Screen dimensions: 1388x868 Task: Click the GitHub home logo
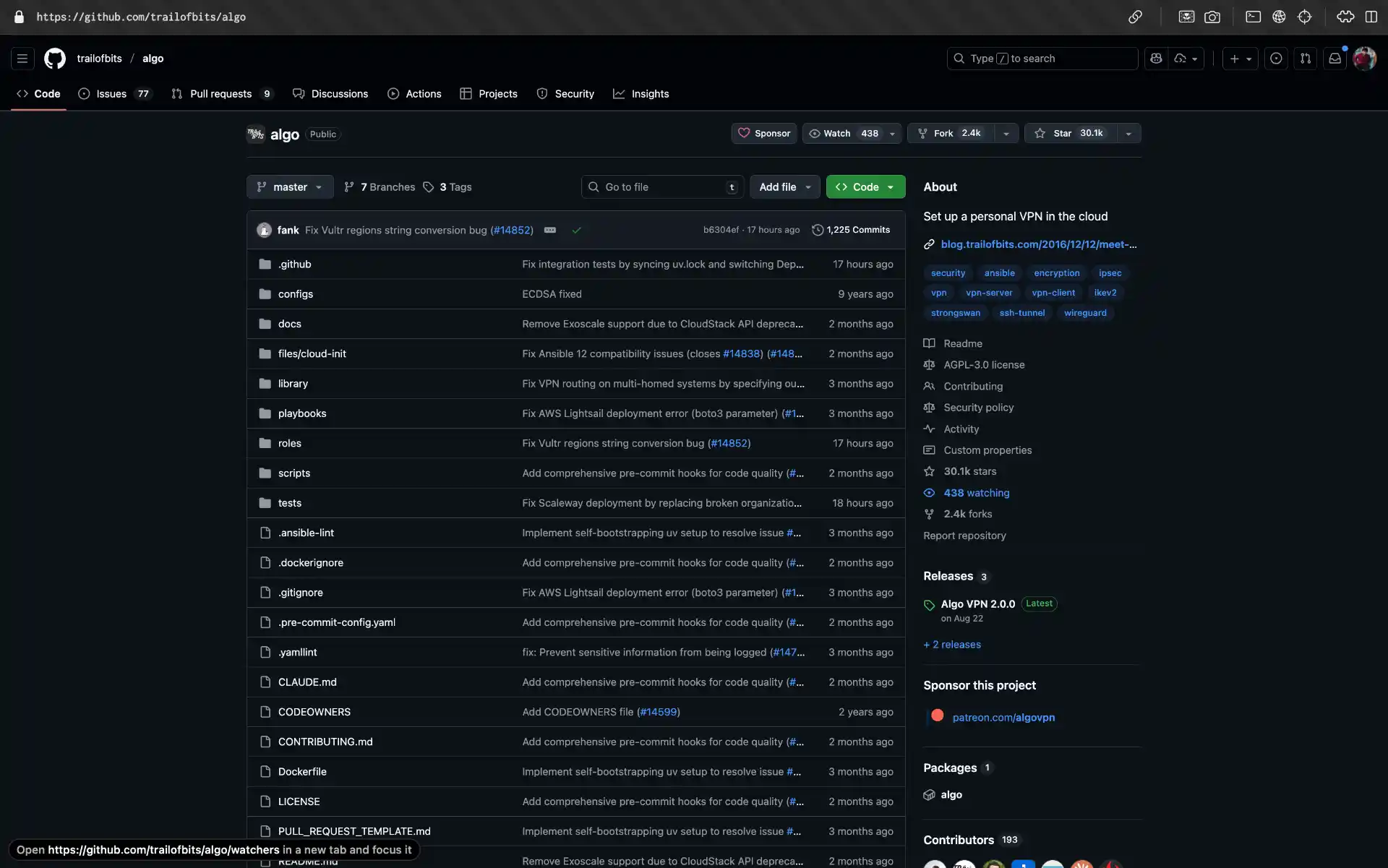(55, 59)
